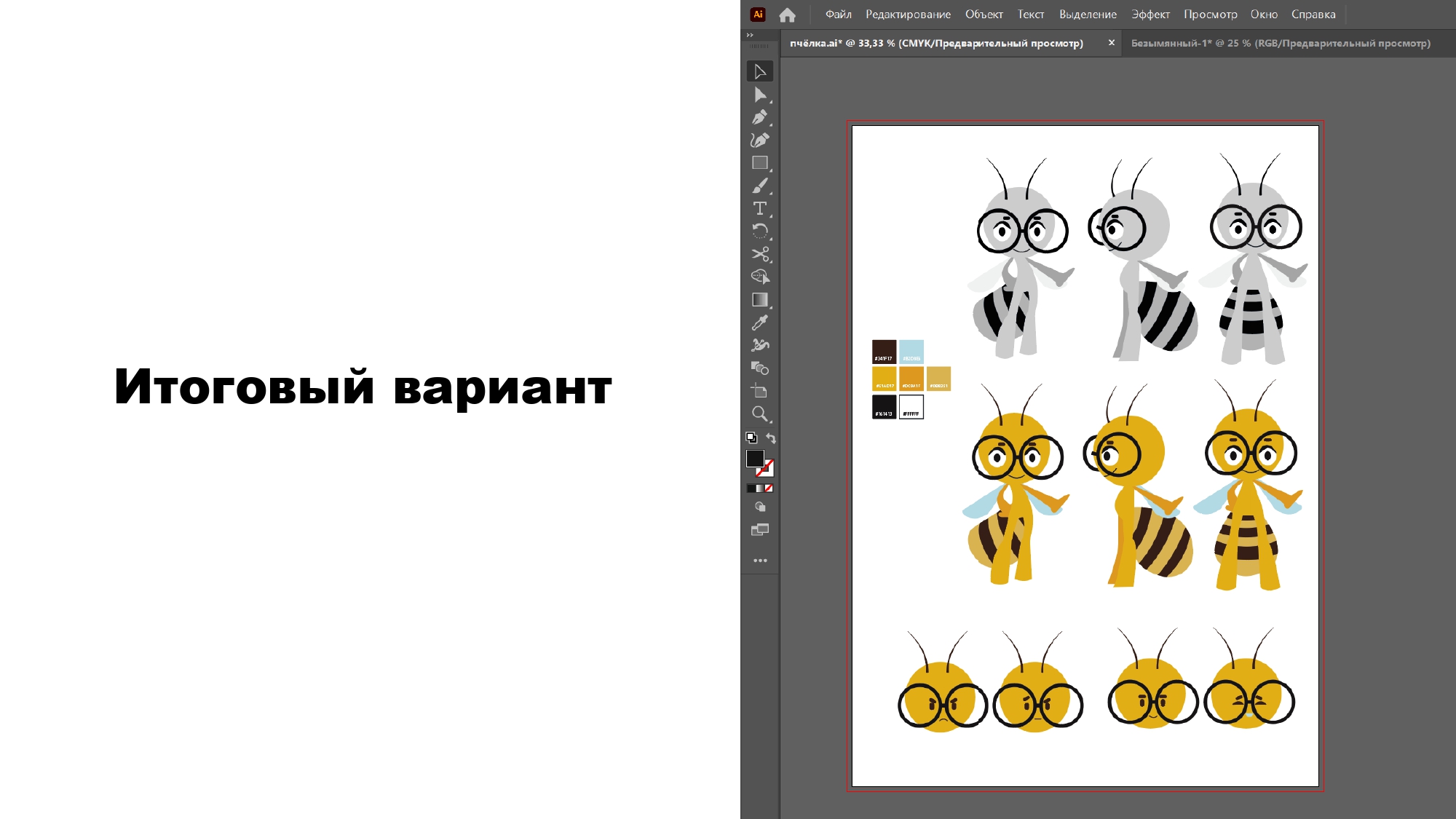Toggle drawing mode icon

[x=760, y=507]
